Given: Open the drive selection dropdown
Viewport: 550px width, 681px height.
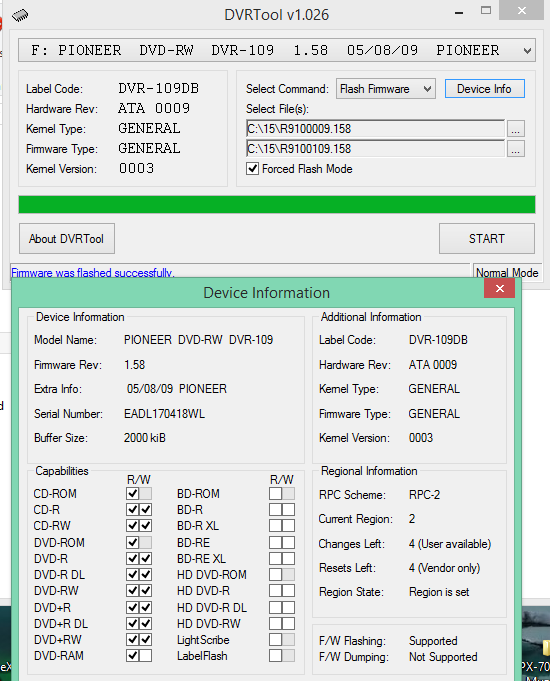Looking at the screenshot, I should (277, 50).
